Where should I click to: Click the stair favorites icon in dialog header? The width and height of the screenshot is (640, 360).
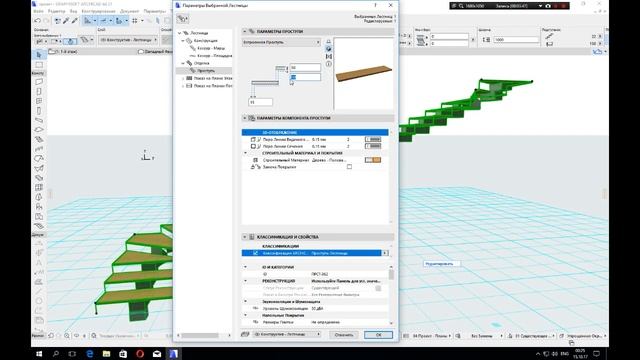[x=182, y=19]
